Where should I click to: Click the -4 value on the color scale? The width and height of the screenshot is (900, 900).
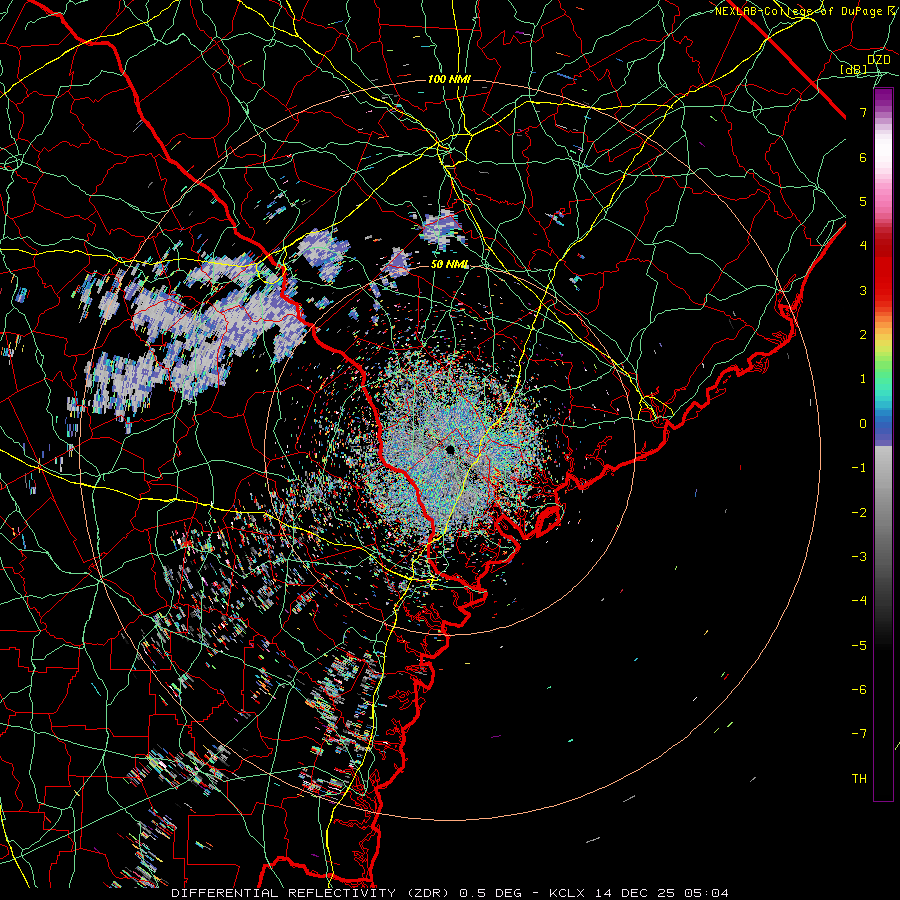[x=859, y=601]
